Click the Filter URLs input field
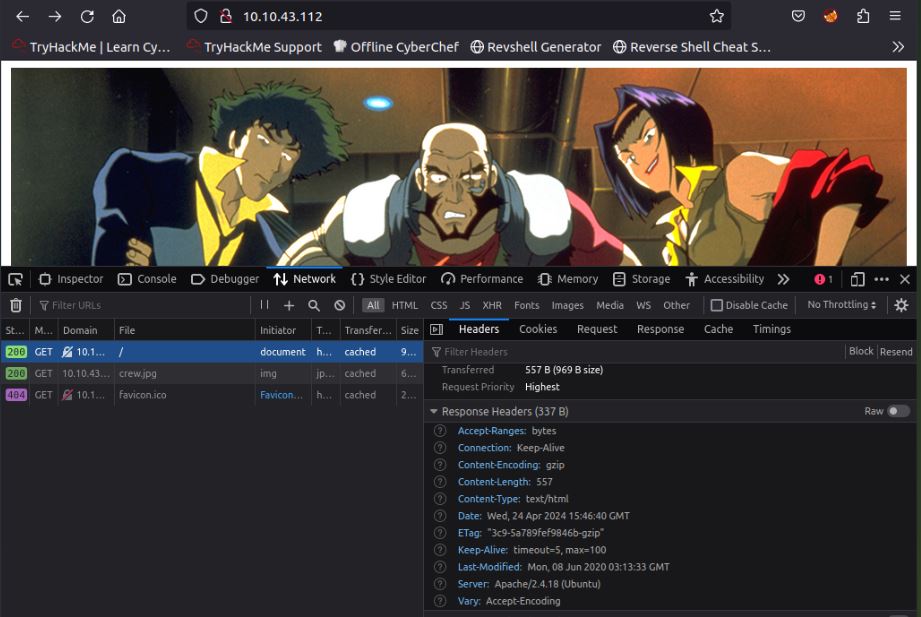The image size is (921, 617). click(x=143, y=305)
